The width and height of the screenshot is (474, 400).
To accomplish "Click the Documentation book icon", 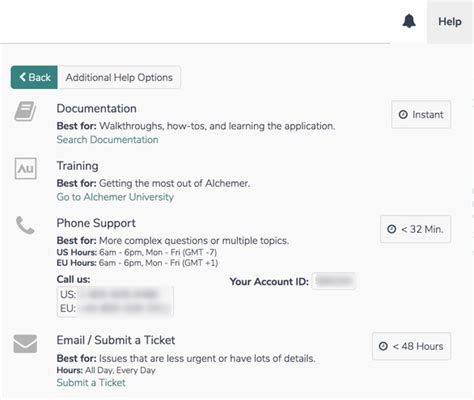I will point(25,111).
